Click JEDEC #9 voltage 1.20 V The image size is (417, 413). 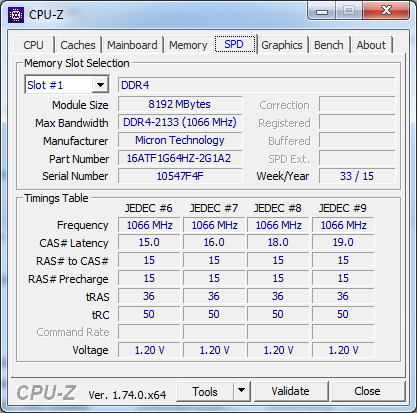click(343, 350)
